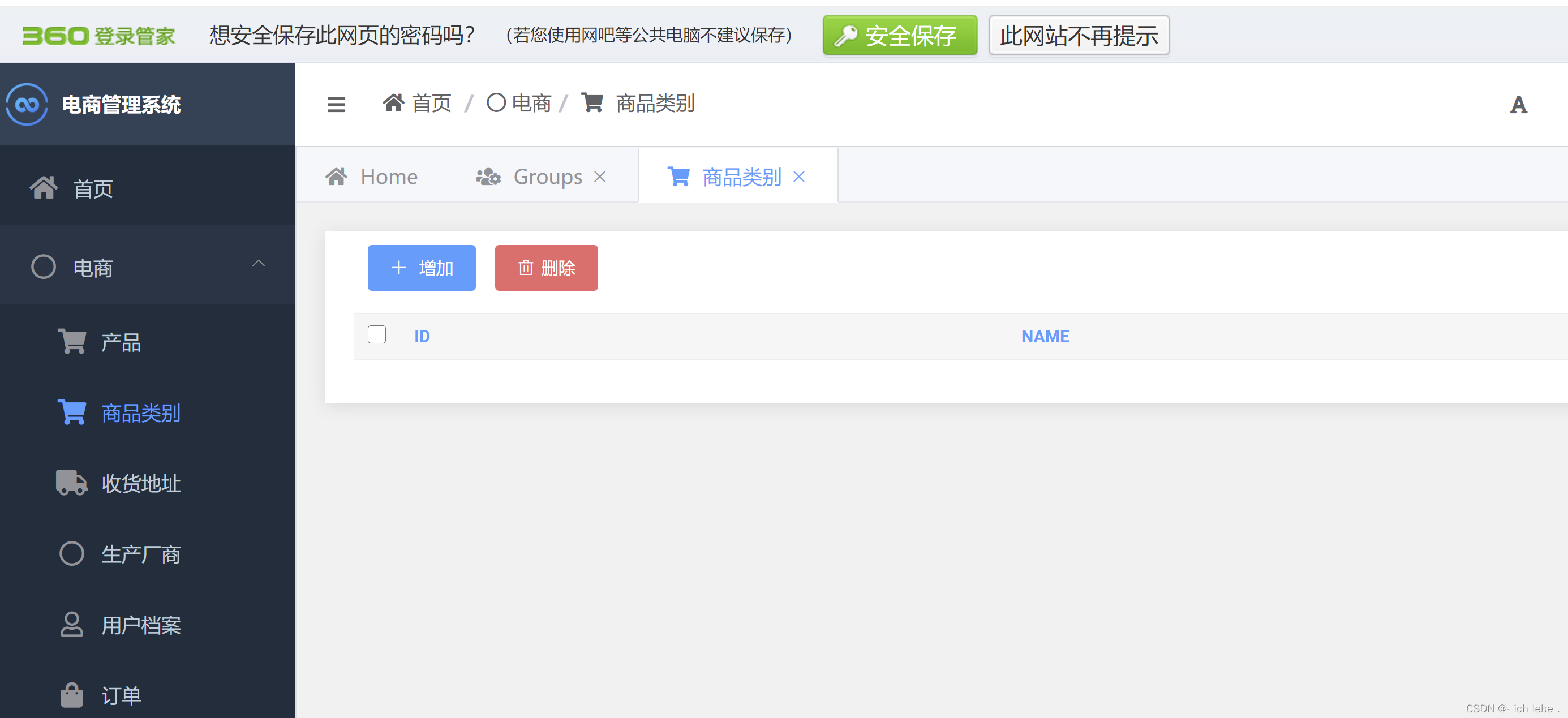This screenshot has width=1568, height=718.
Task: Click 此网站不再提示 in the password bar
Action: (x=1078, y=35)
